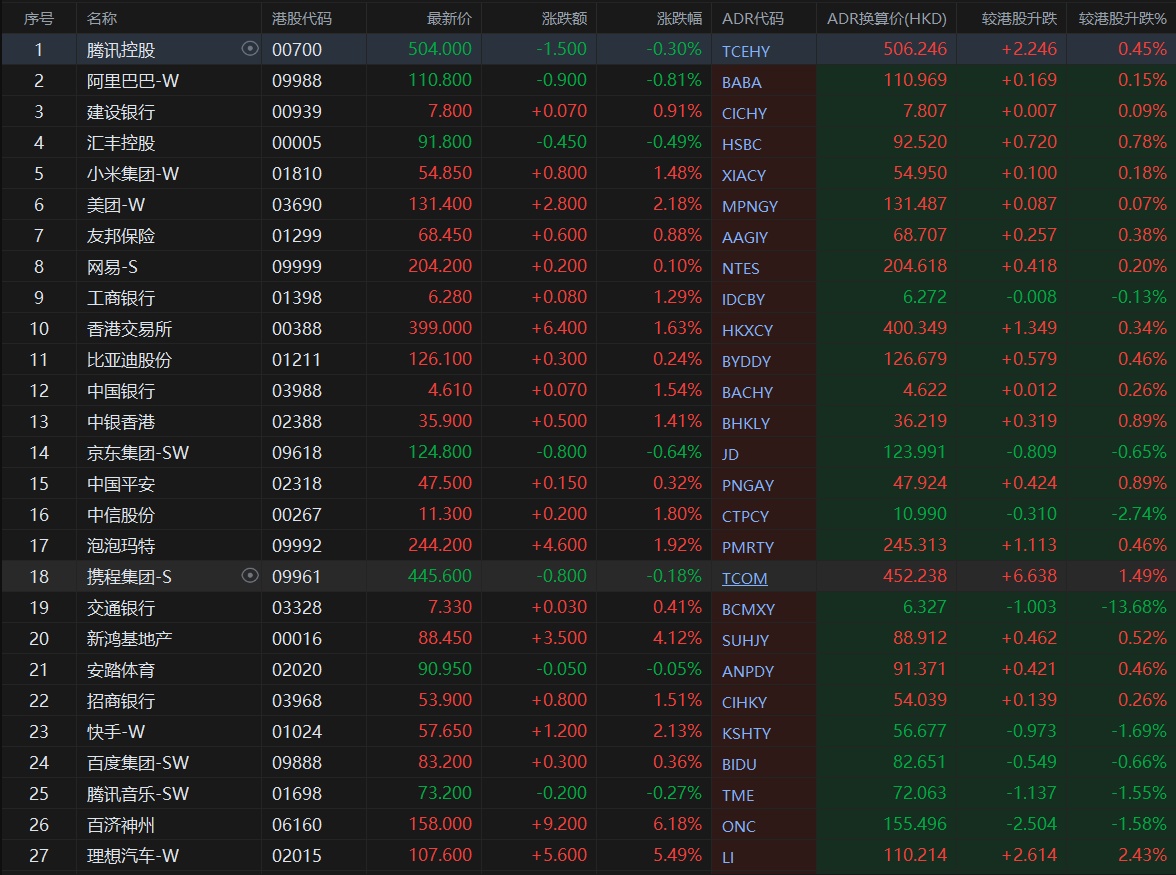
Task: Click the 理想汽车-W stock name
Action: pyautogui.click(x=133, y=856)
